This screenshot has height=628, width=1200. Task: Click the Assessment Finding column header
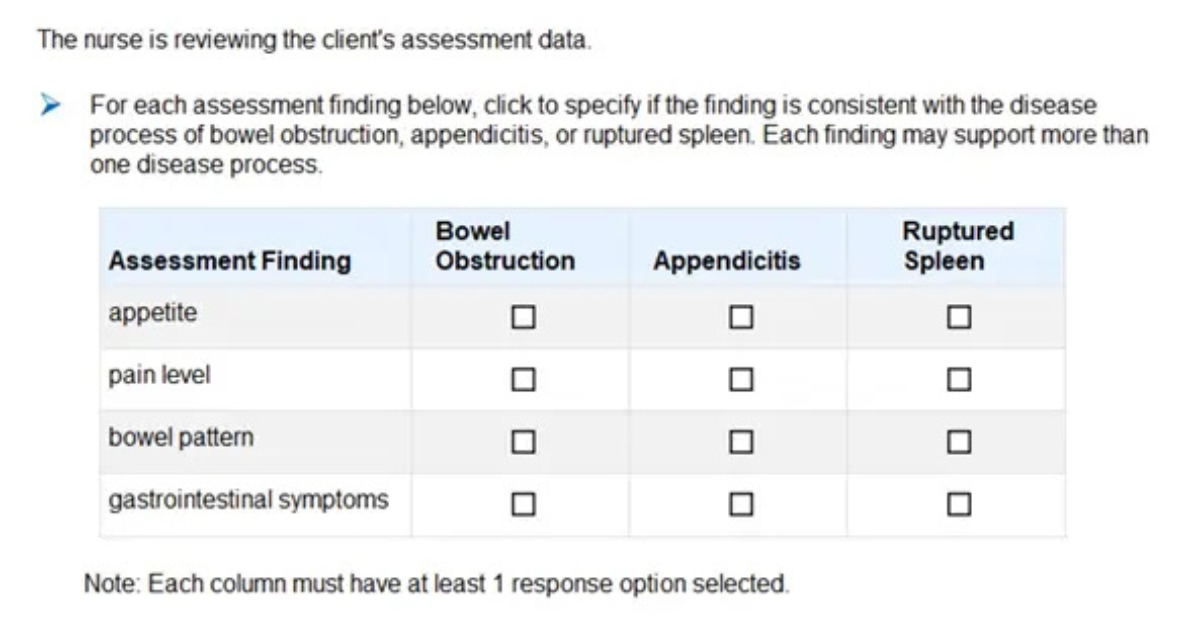pyautogui.click(x=229, y=261)
